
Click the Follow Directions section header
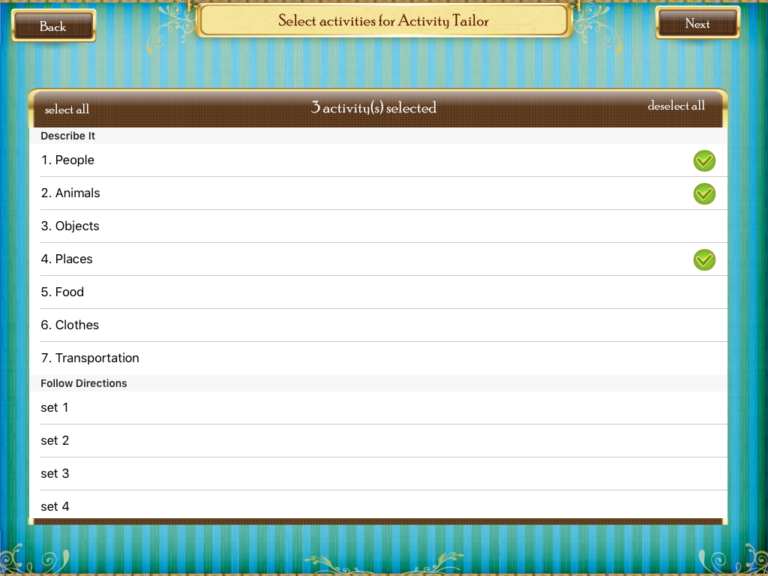[x=378, y=383]
